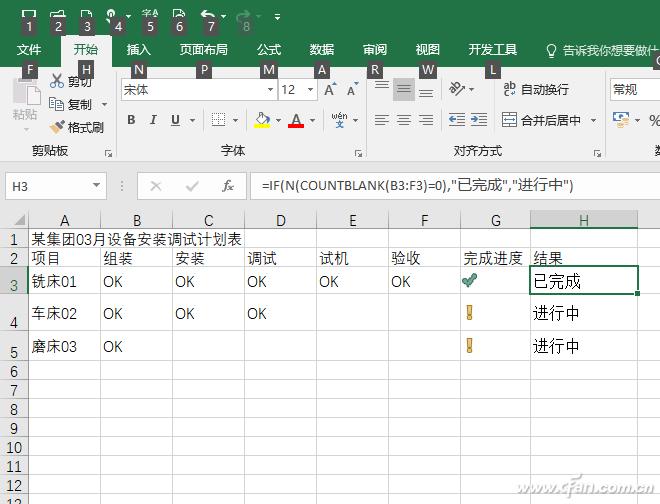
Task: Click the Undo arrow icon
Action: [208, 15]
